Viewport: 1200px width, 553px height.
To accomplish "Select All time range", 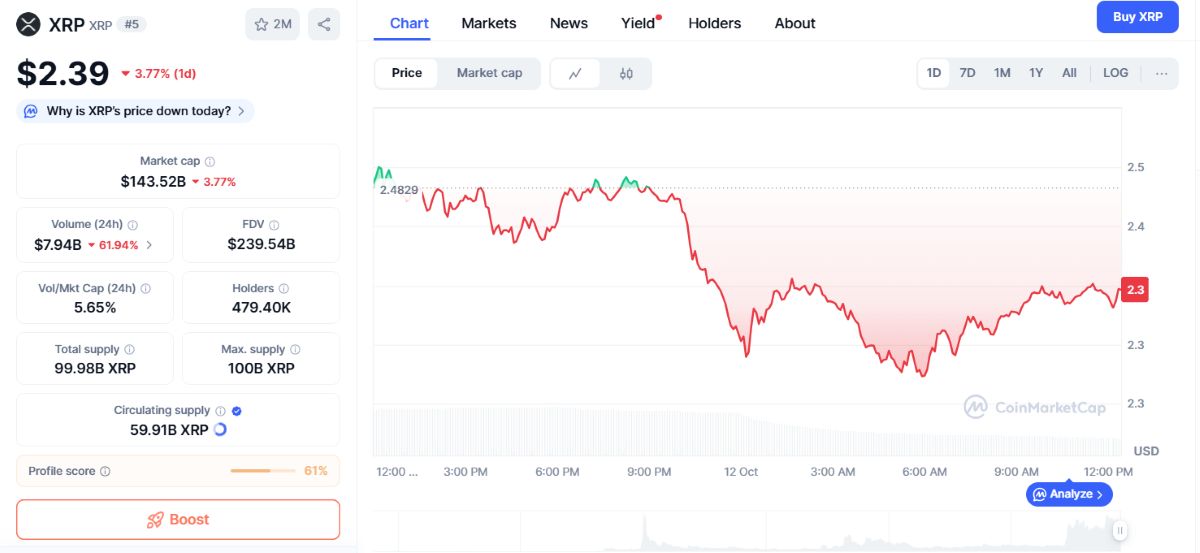I will pos(1069,73).
